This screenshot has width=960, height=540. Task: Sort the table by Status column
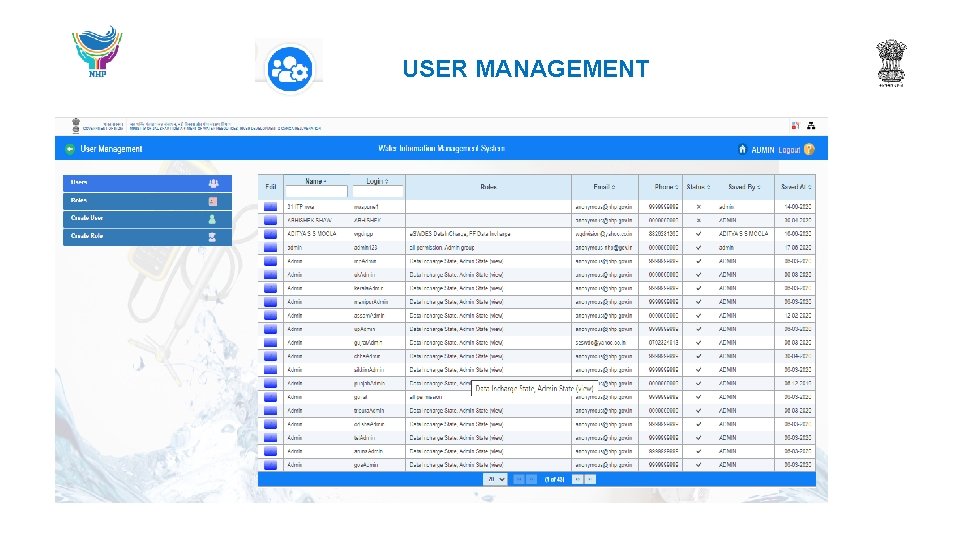click(x=698, y=187)
